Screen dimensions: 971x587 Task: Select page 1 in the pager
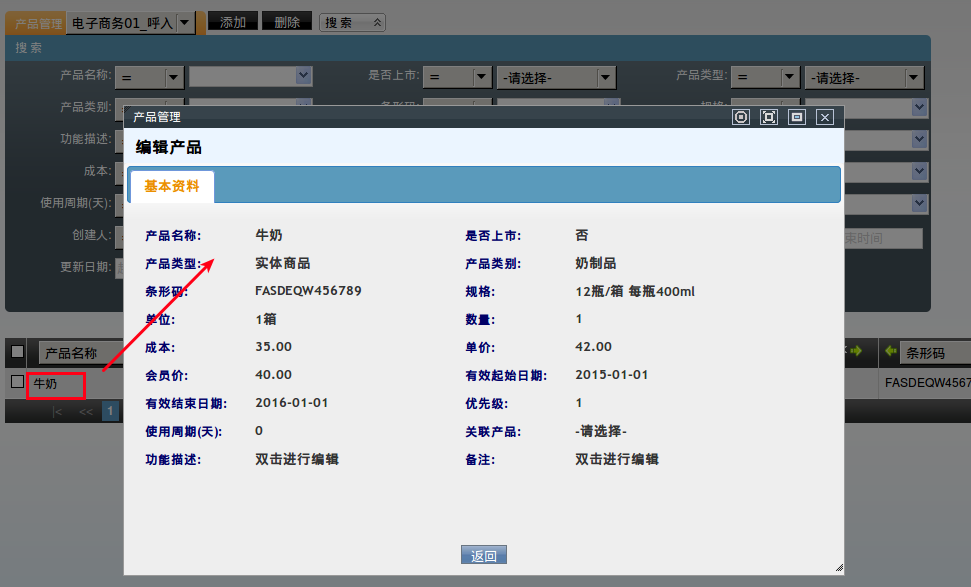[111, 411]
